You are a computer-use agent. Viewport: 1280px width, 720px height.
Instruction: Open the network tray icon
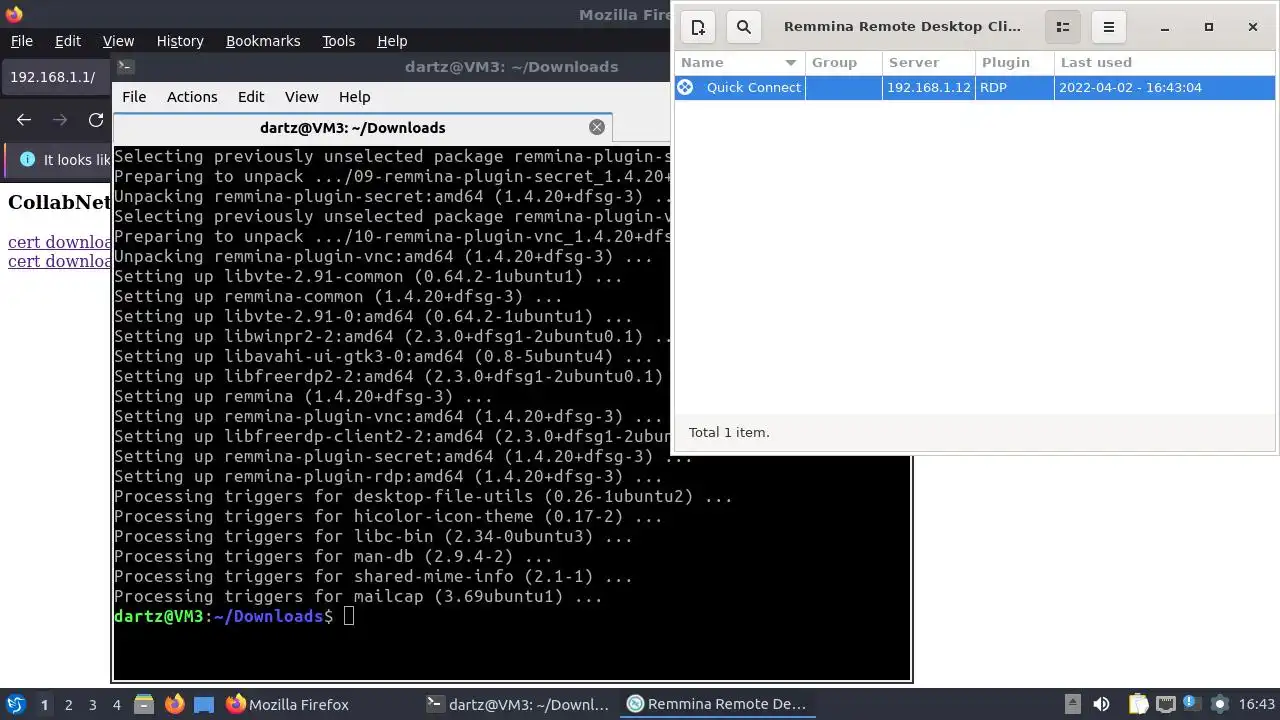(x=1165, y=704)
